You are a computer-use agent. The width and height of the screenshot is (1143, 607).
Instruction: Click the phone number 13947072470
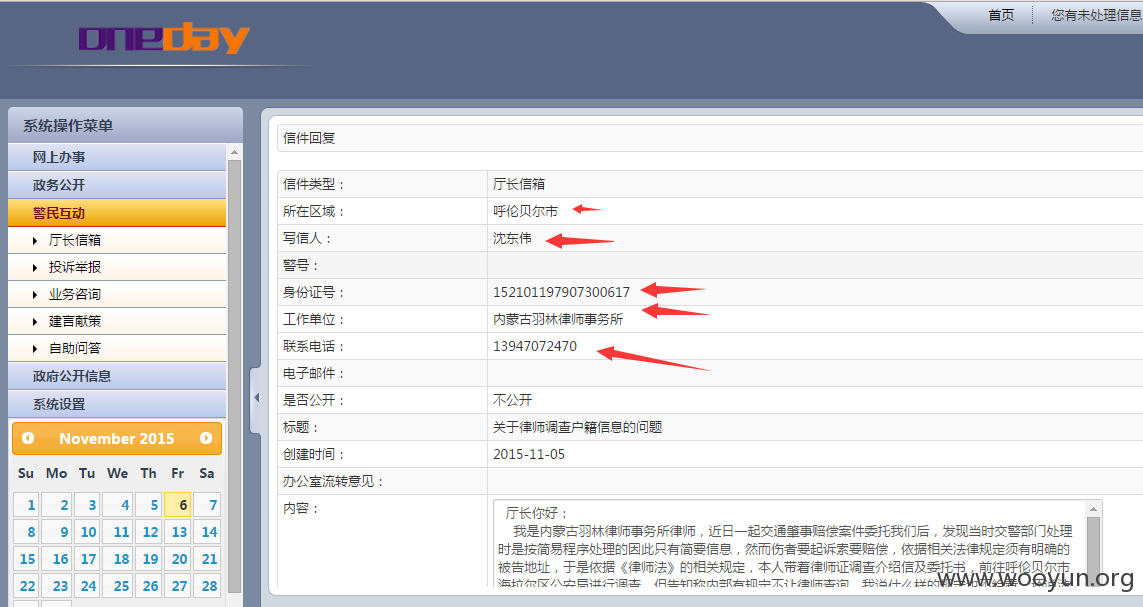(x=534, y=346)
